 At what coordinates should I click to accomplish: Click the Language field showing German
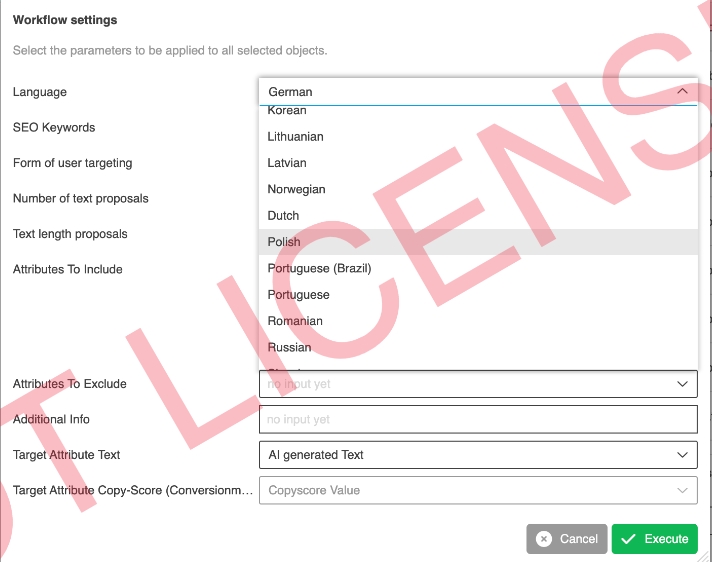click(x=460, y=92)
